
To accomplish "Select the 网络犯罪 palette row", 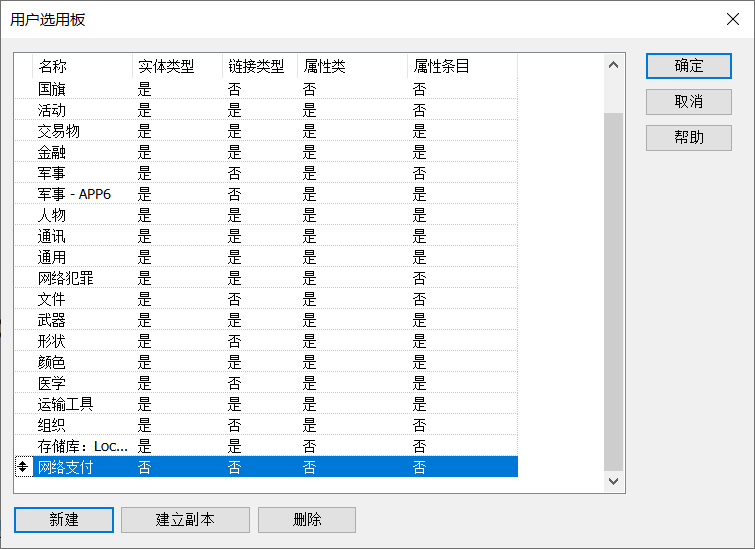I will 266,278.
